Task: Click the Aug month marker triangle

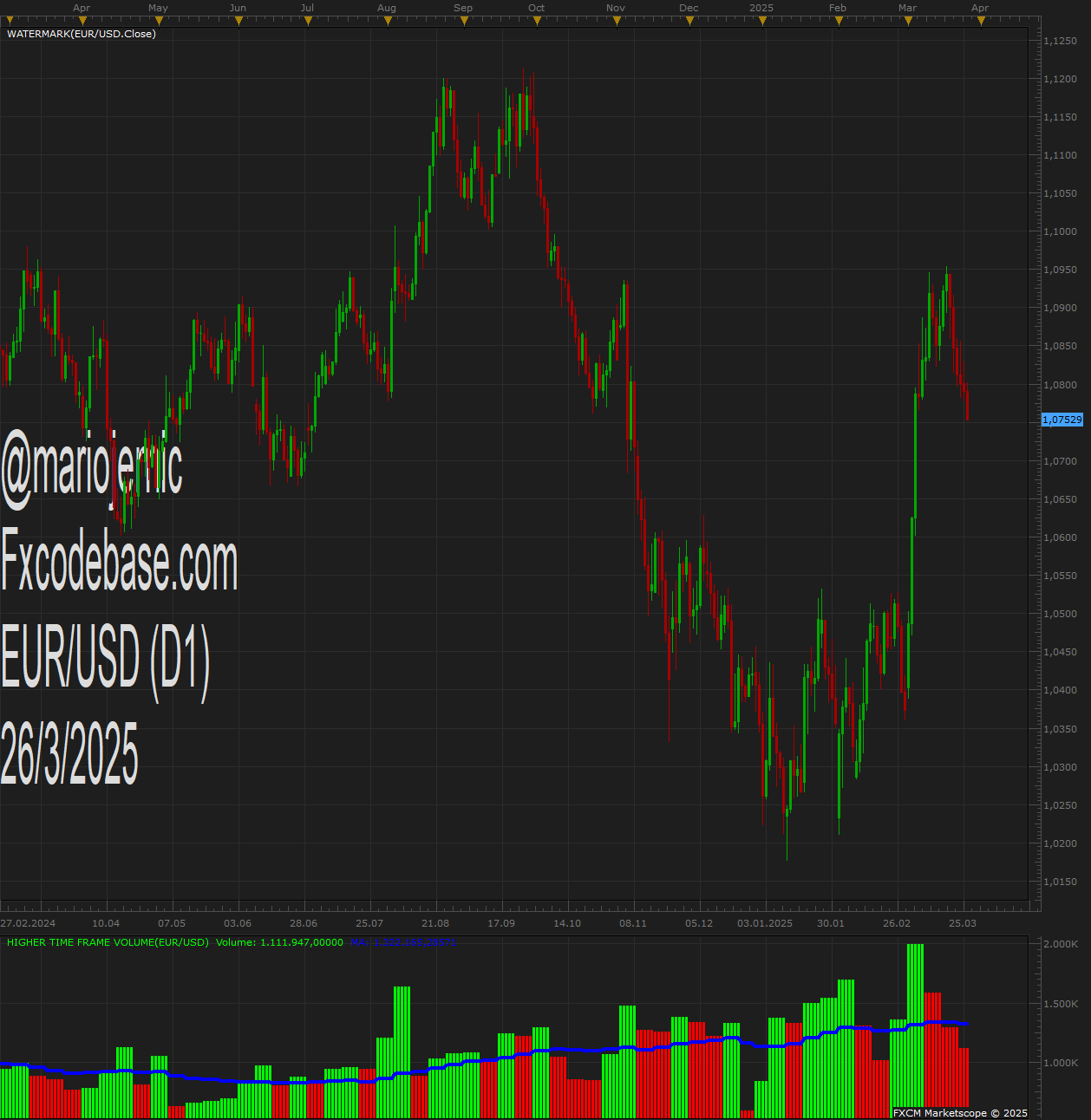Action: coord(388,21)
